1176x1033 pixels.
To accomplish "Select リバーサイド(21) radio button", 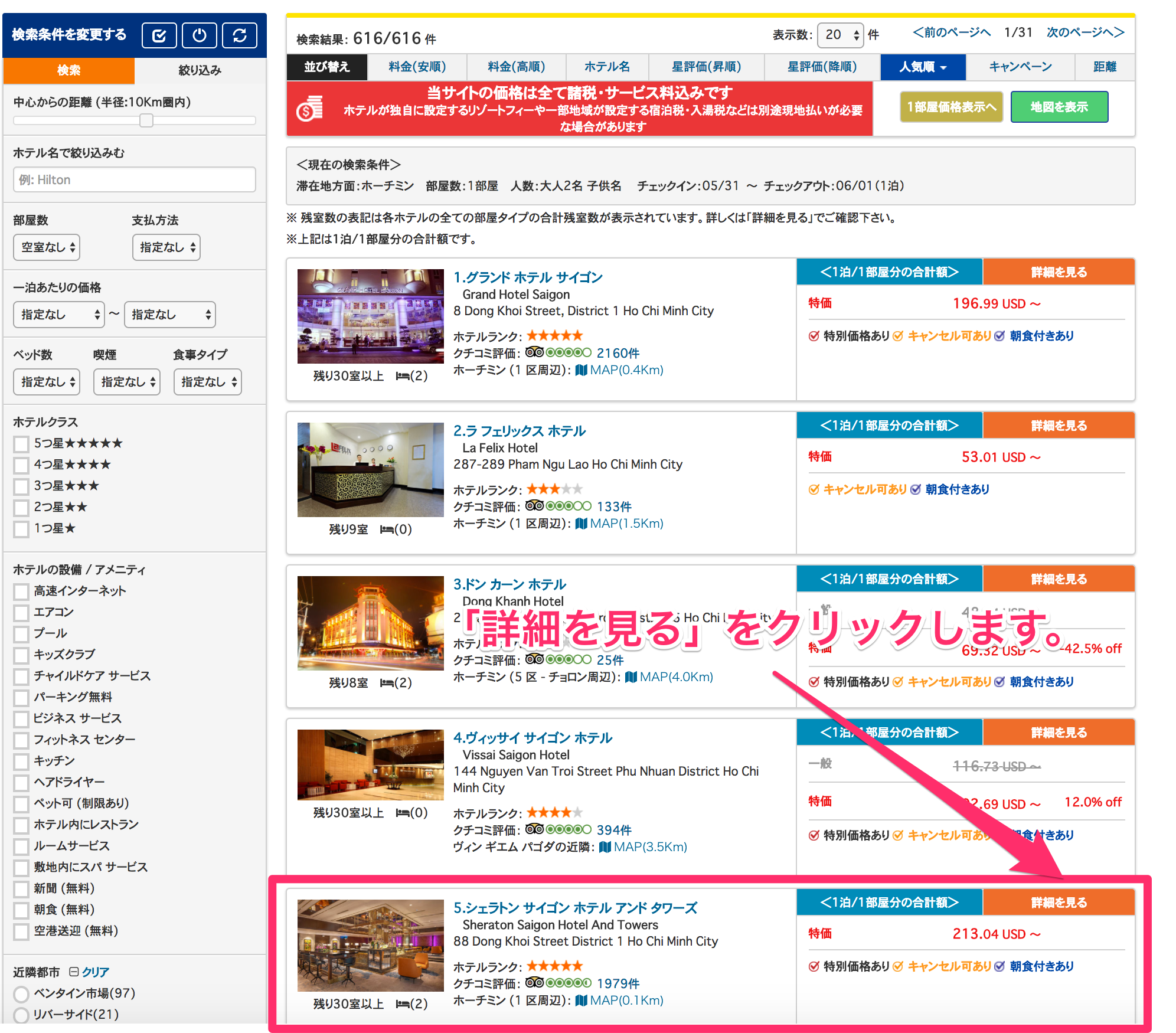I will [x=21, y=1015].
